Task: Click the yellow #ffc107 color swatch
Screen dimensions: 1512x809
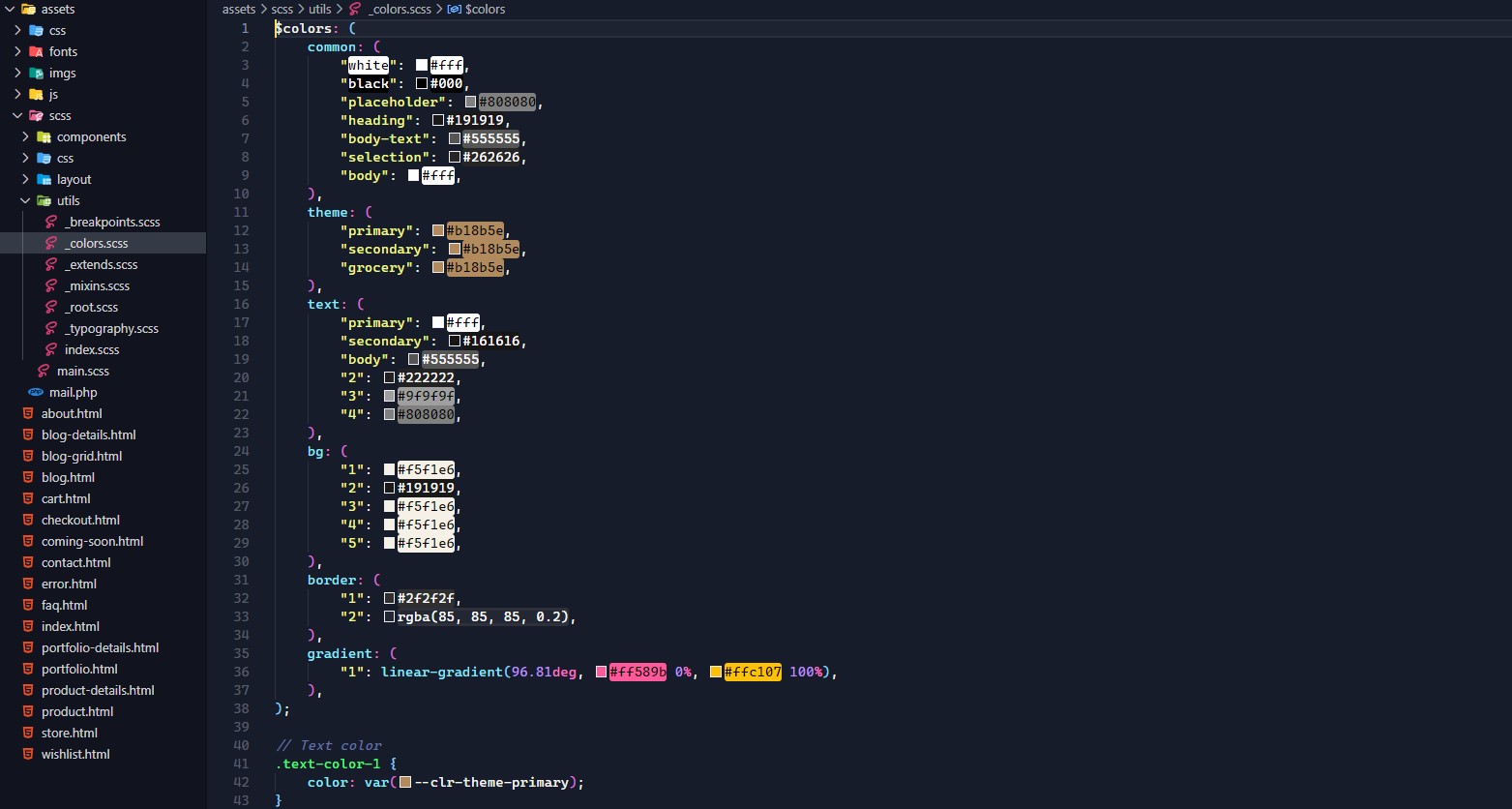Action: (x=716, y=673)
